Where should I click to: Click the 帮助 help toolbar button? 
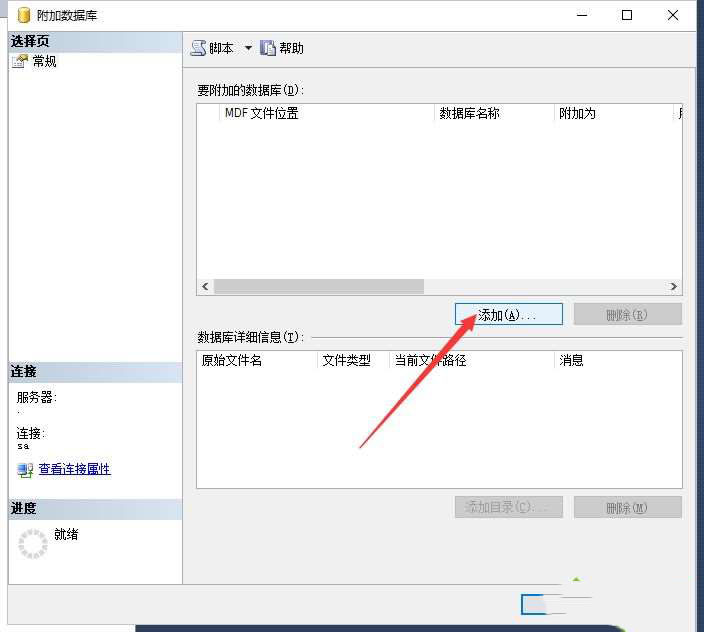point(282,48)
